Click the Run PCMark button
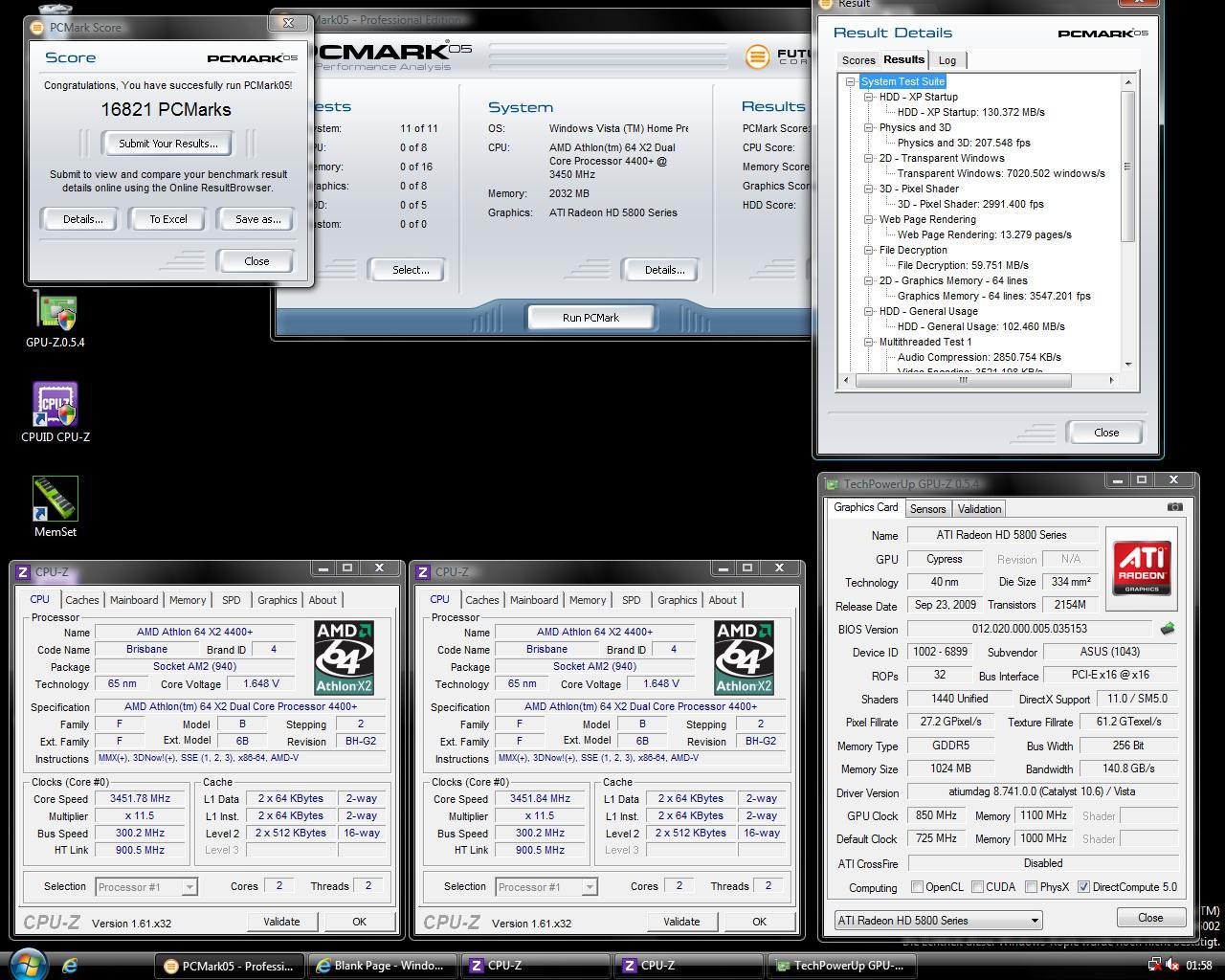This screenshot has height=980, width=1225. (590, 318)
